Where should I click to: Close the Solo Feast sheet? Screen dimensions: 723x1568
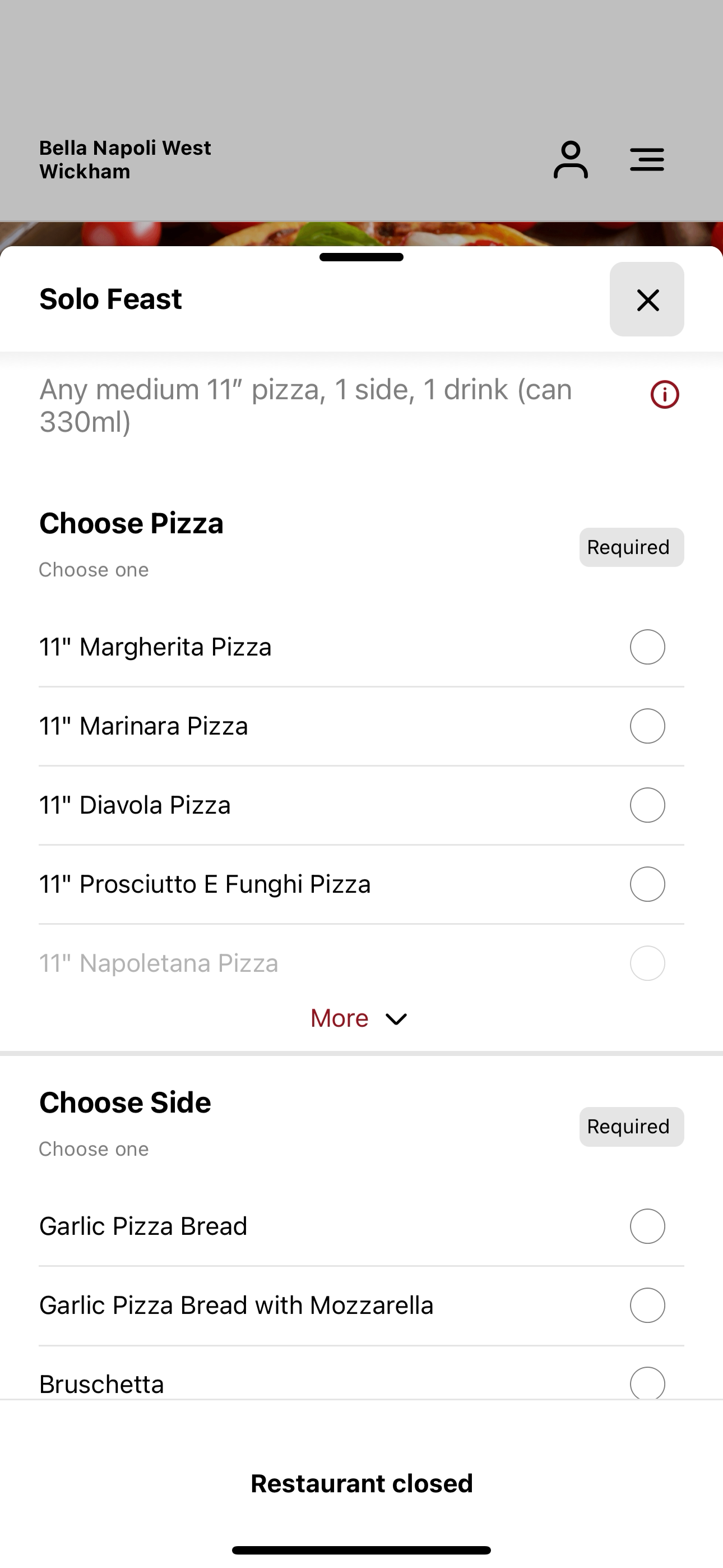pos(647,299)
